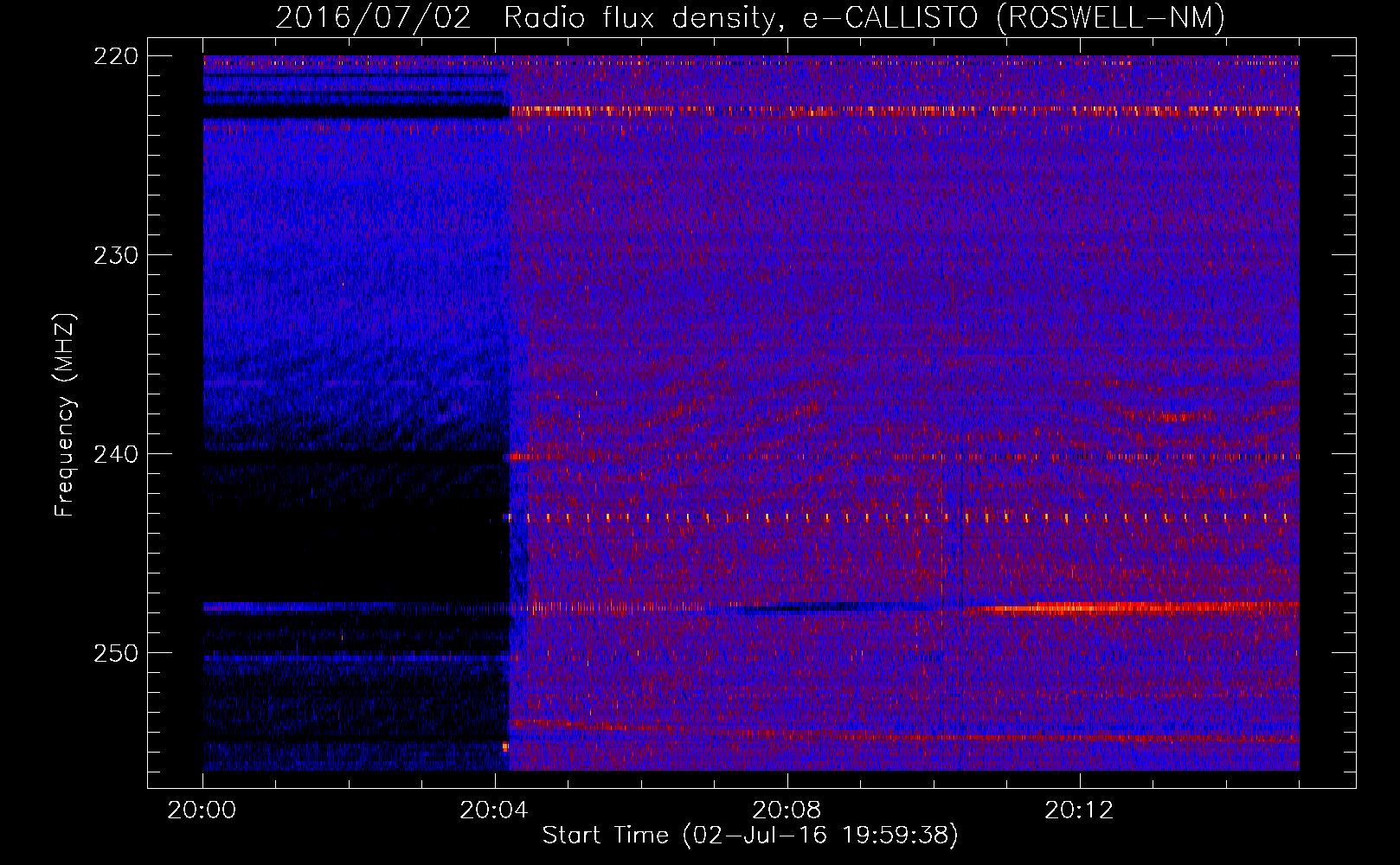
Task: Select the '20:00' time tick label
Action: tap(202, 811)
